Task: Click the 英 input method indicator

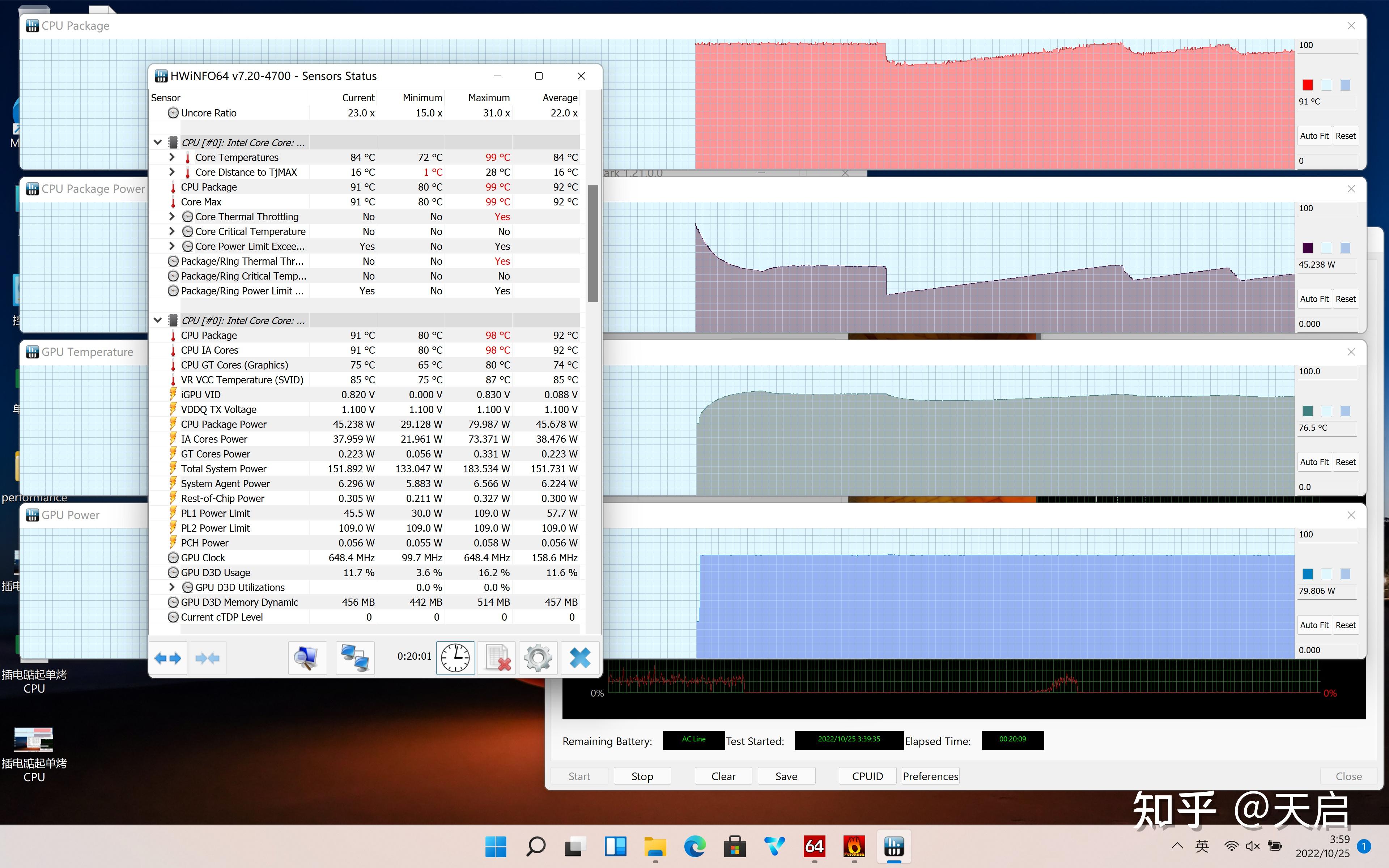Action: pos(1202,846)
